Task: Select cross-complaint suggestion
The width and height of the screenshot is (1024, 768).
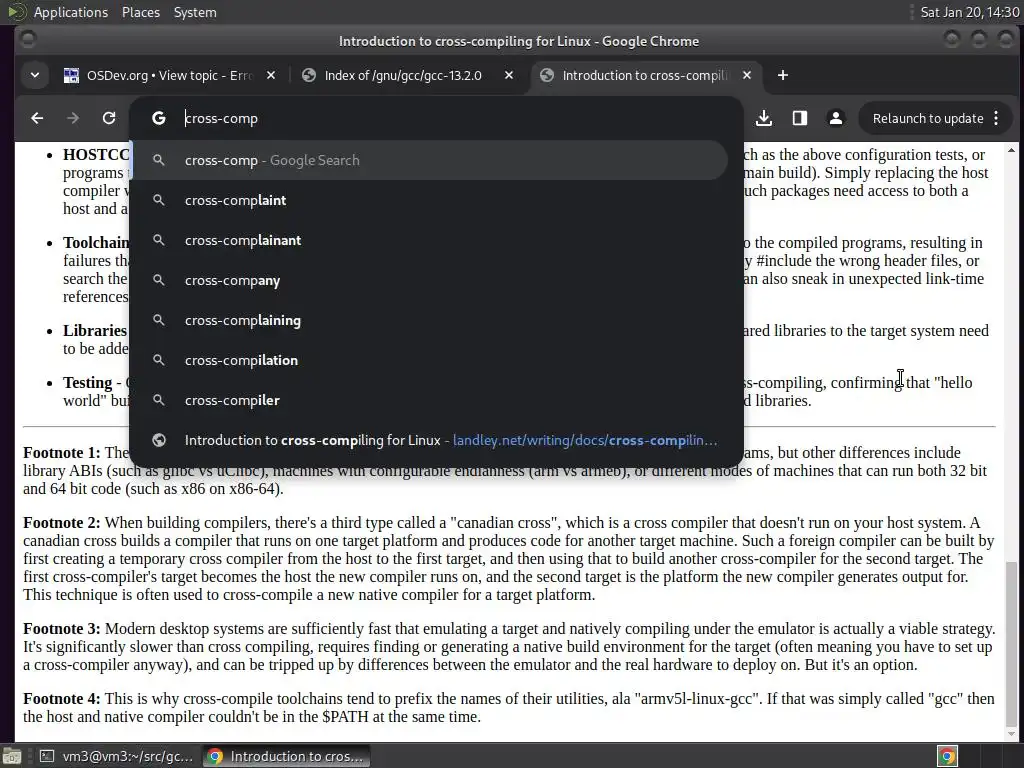Action: (x=430, y=200)
